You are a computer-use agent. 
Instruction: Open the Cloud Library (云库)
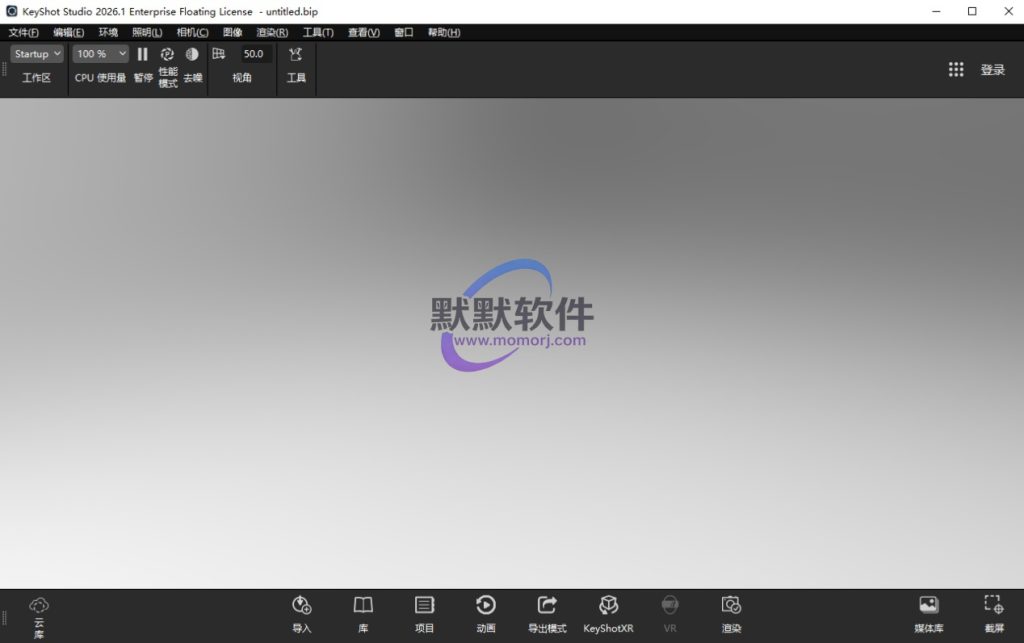pos(39,614)
